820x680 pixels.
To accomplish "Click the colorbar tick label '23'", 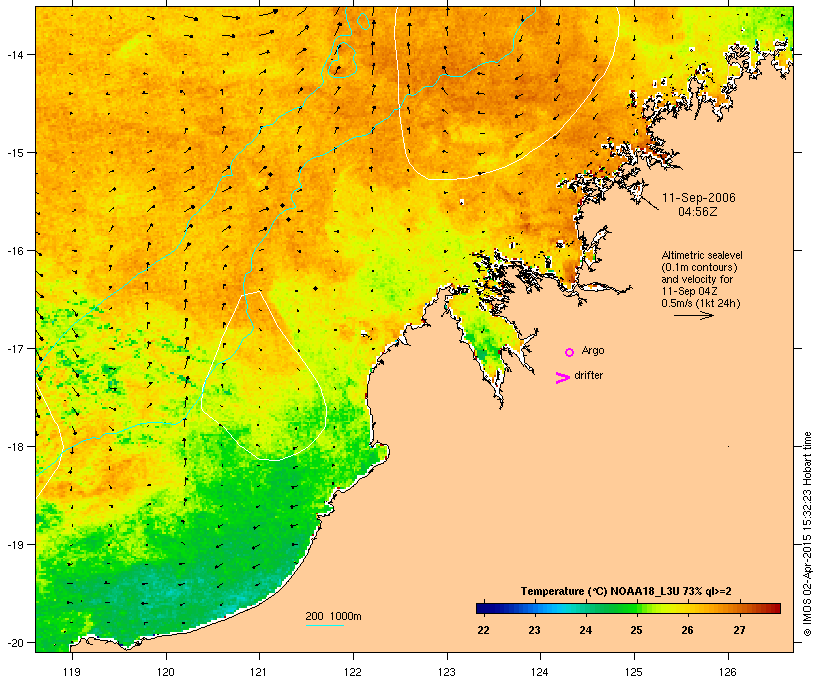I will coord(534,630).
